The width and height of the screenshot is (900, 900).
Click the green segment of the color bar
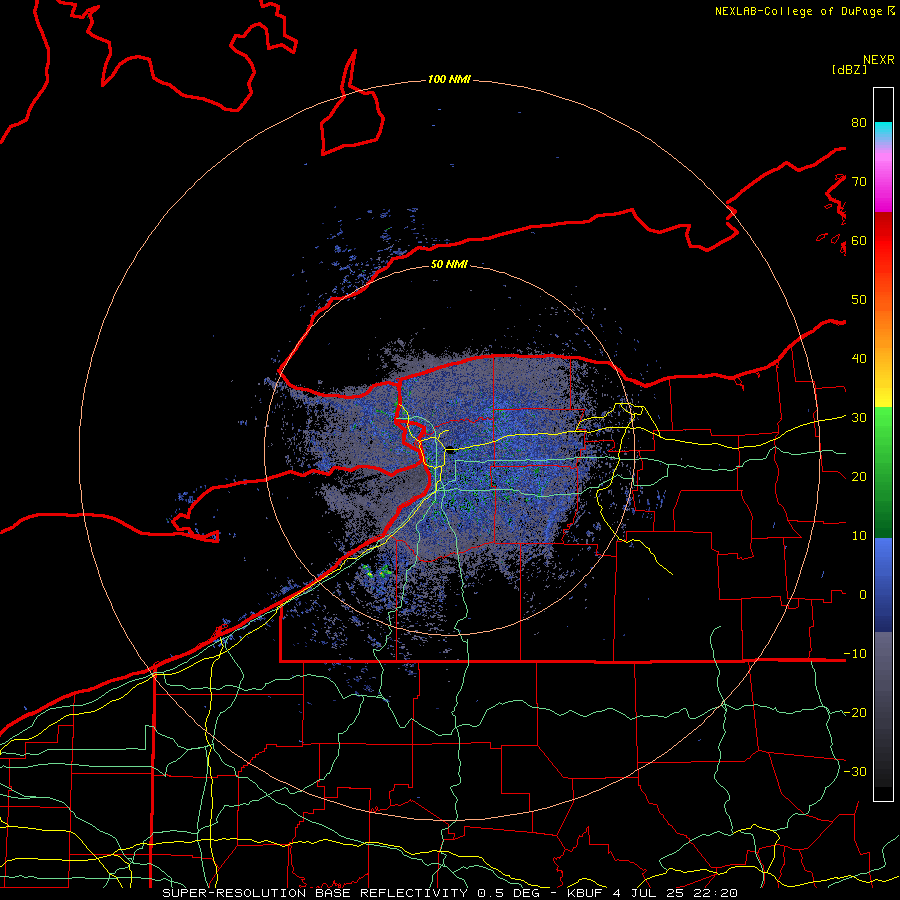(x=883, y=472)
